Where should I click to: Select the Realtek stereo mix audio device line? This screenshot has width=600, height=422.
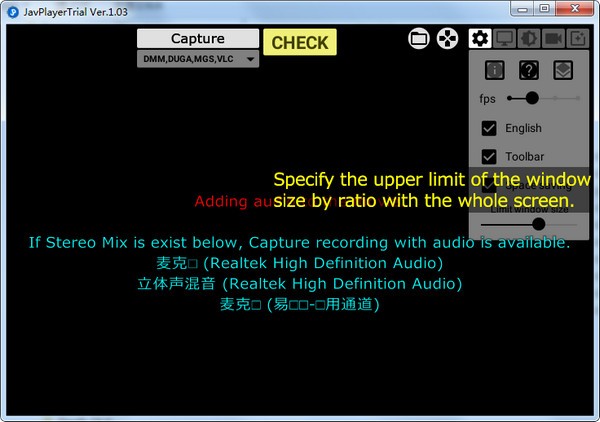300,284
